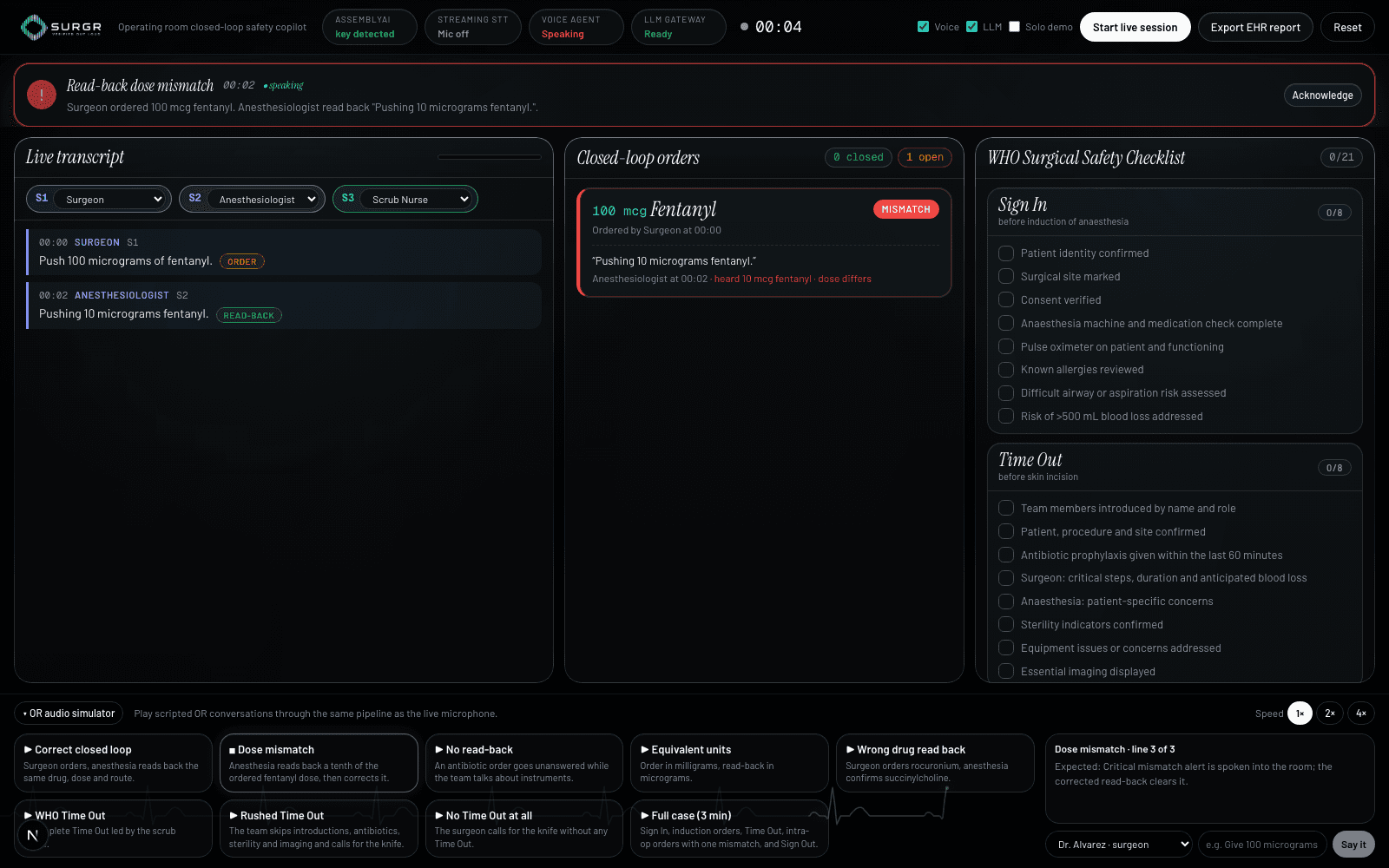
Task: Enable the Solo demo checkbox
Action: (1014, 27)
